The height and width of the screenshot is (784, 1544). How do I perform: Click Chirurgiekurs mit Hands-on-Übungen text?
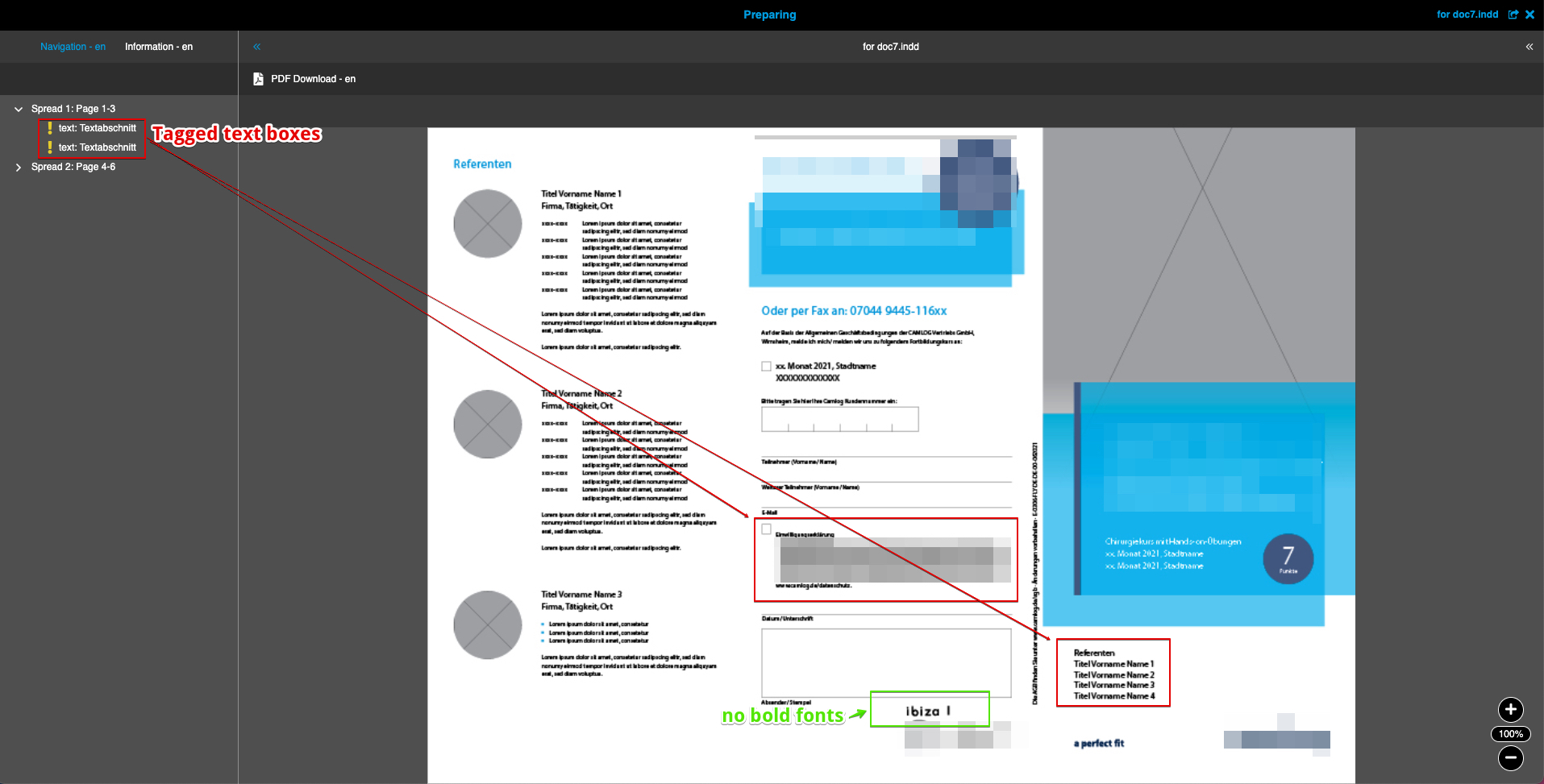(x=1173, y=541)
